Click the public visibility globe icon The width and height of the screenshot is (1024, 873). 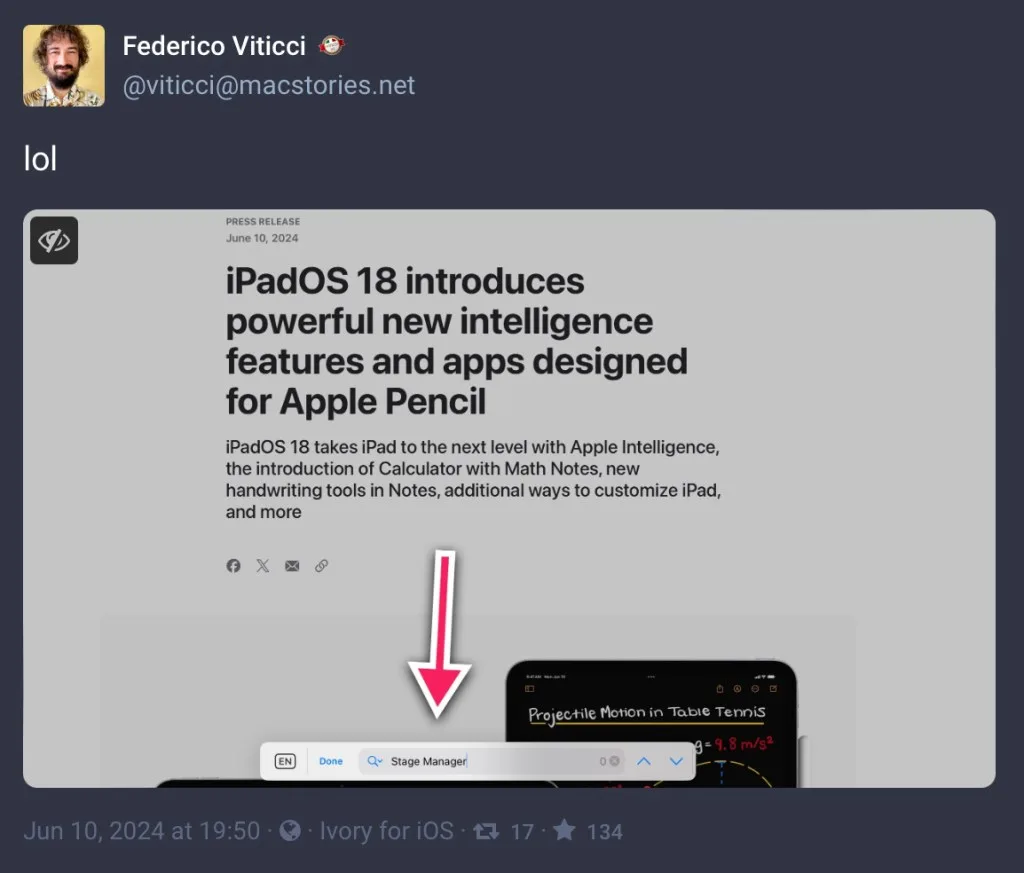pos(291,831)
